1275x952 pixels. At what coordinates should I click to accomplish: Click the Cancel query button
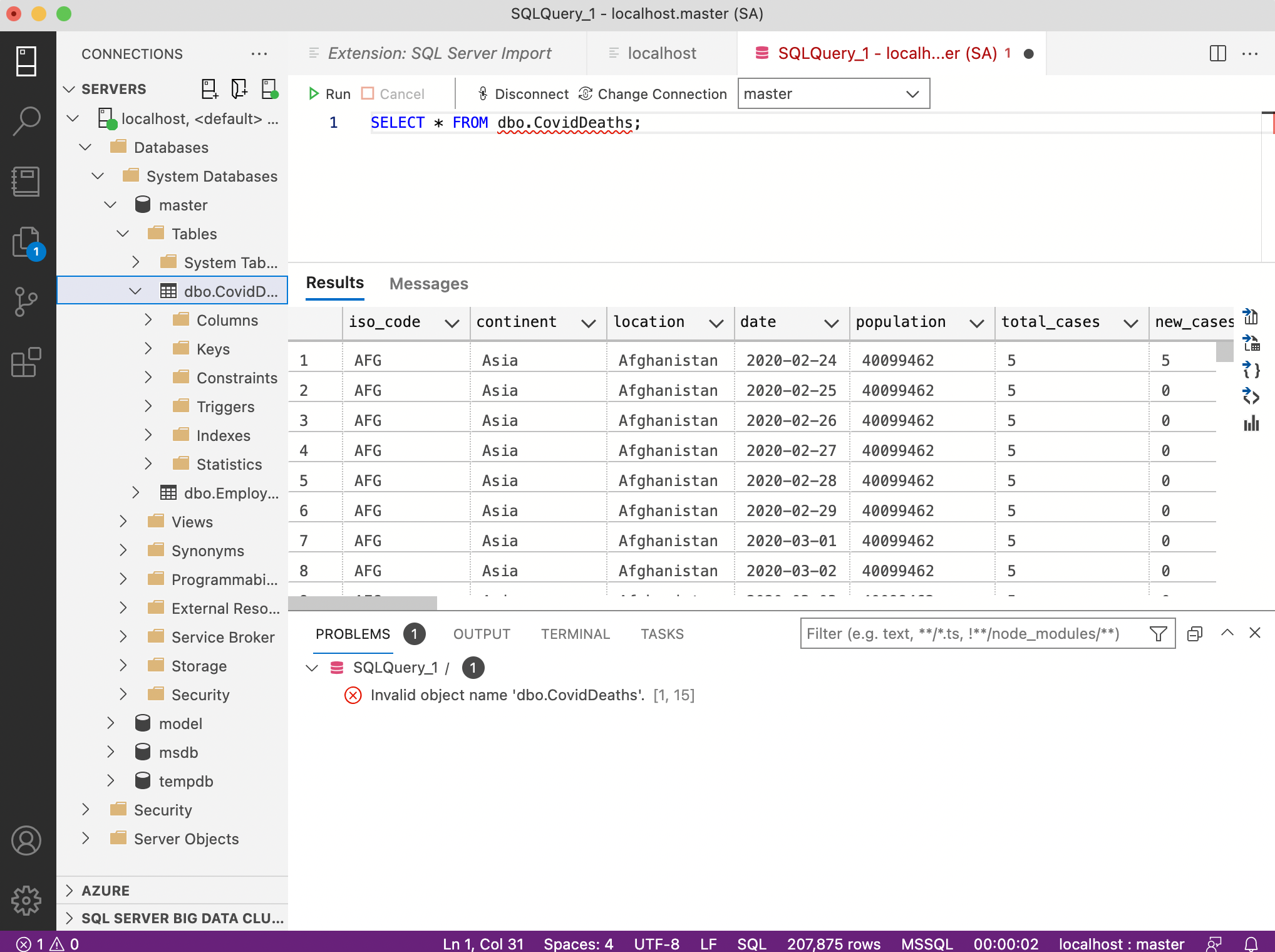(393, 94)
